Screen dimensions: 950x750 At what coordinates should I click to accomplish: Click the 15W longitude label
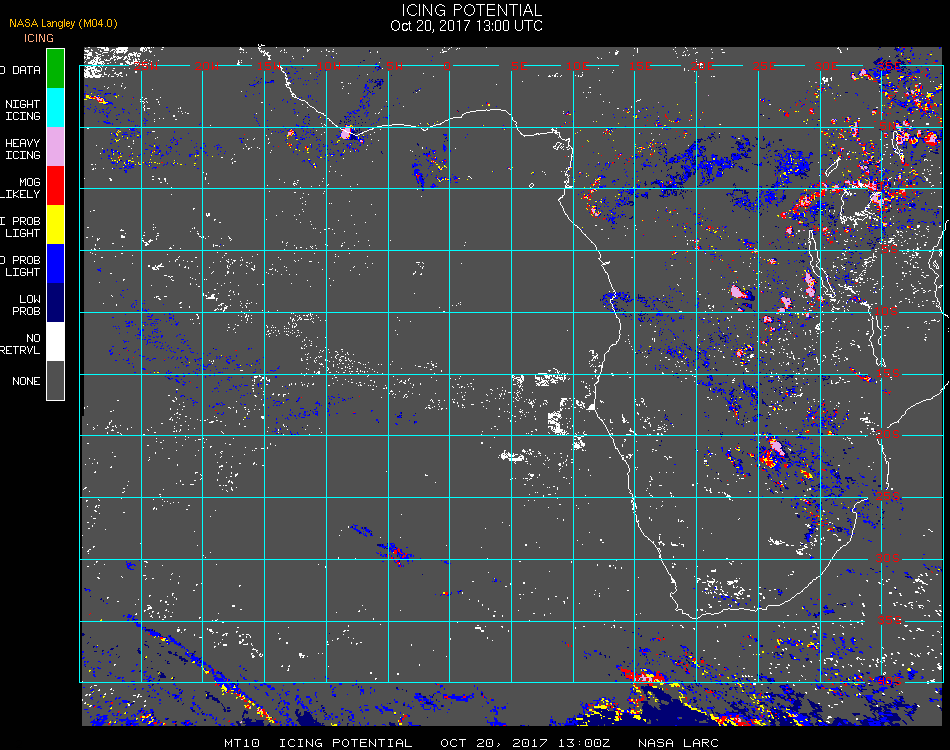tap(268, 66)
